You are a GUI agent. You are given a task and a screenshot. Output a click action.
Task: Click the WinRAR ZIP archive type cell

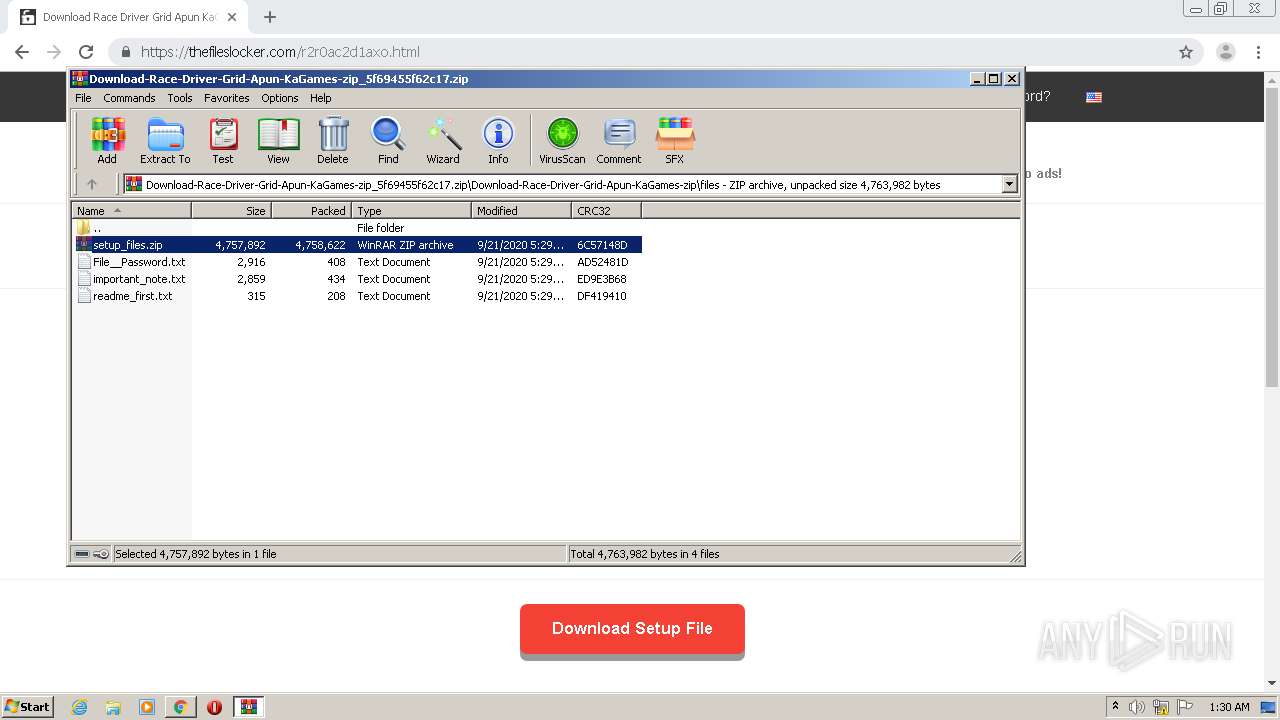[x=405, y=245]
